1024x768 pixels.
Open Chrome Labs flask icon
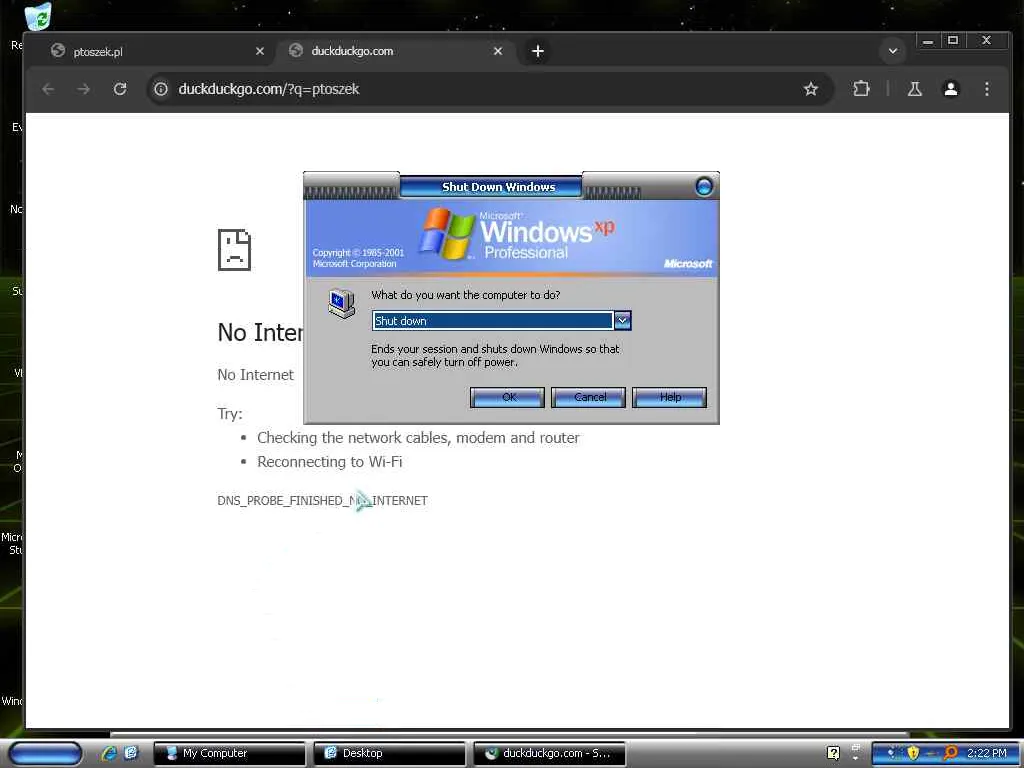click(914, 89)
